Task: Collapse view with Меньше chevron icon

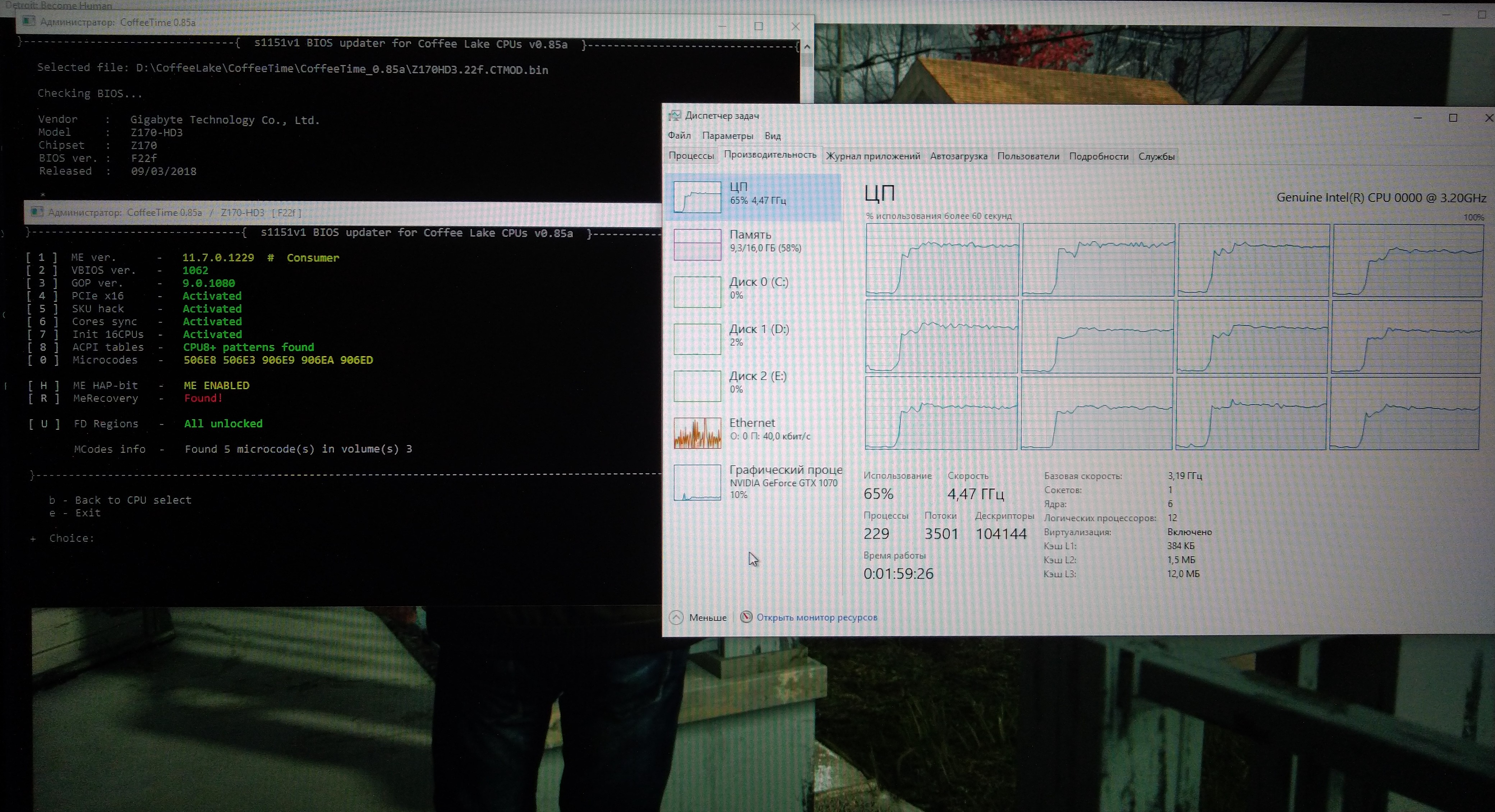Action: [676, 618]
